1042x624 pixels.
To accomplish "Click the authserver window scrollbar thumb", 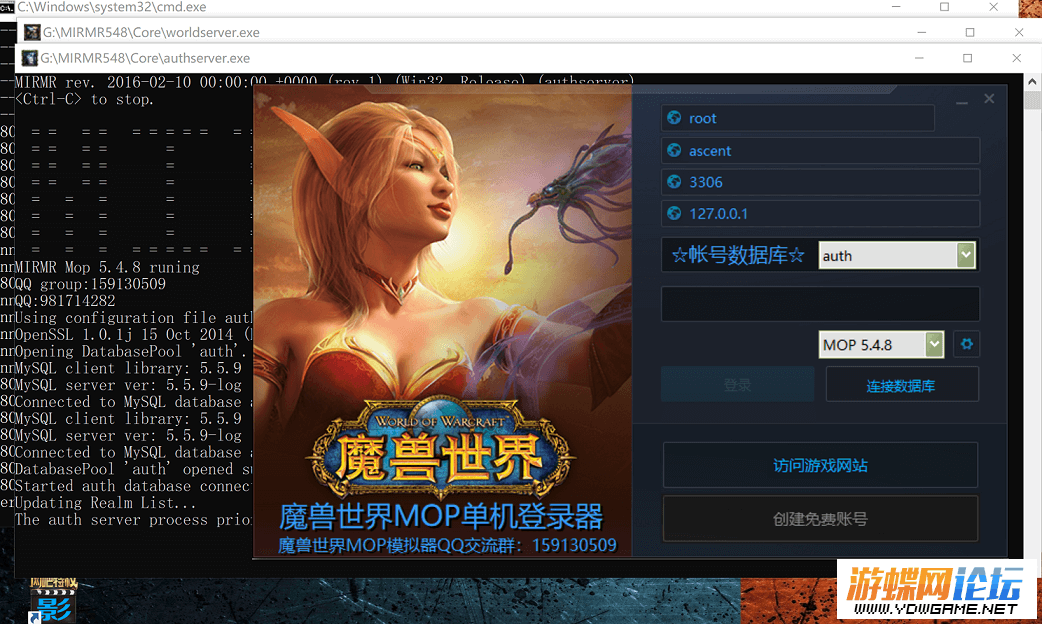I will coord(1032,100).
